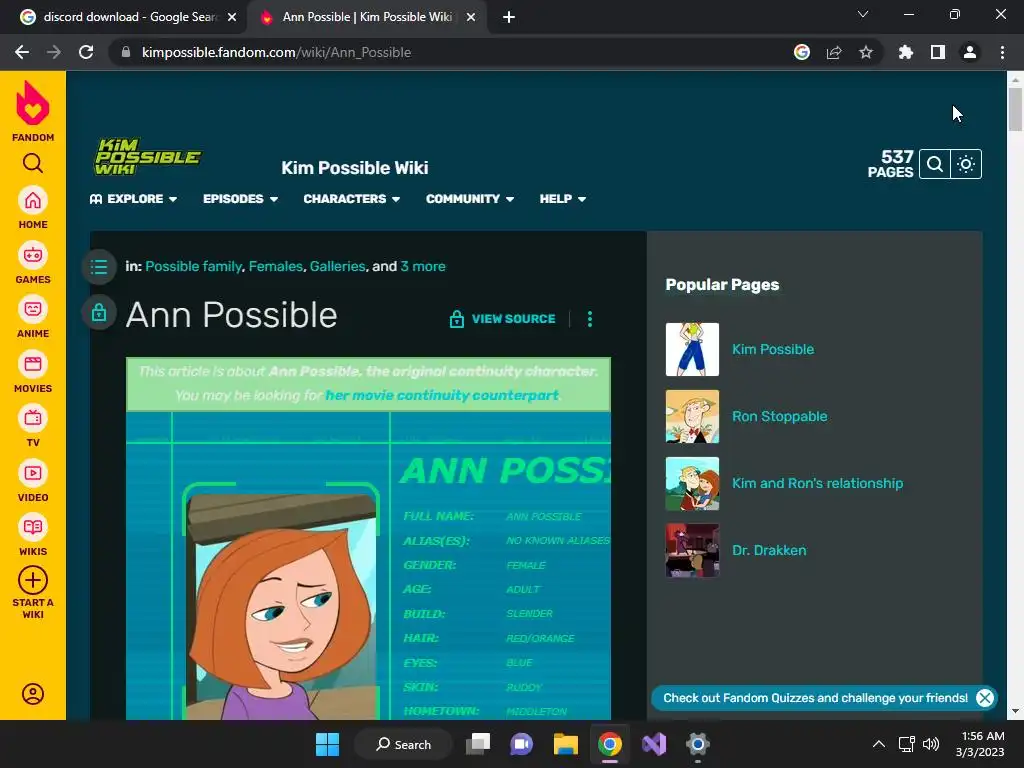Click the address bar URL
The height and width of the screenshot is (768, 1024).
pyautogui.click(x=276, y=52)
